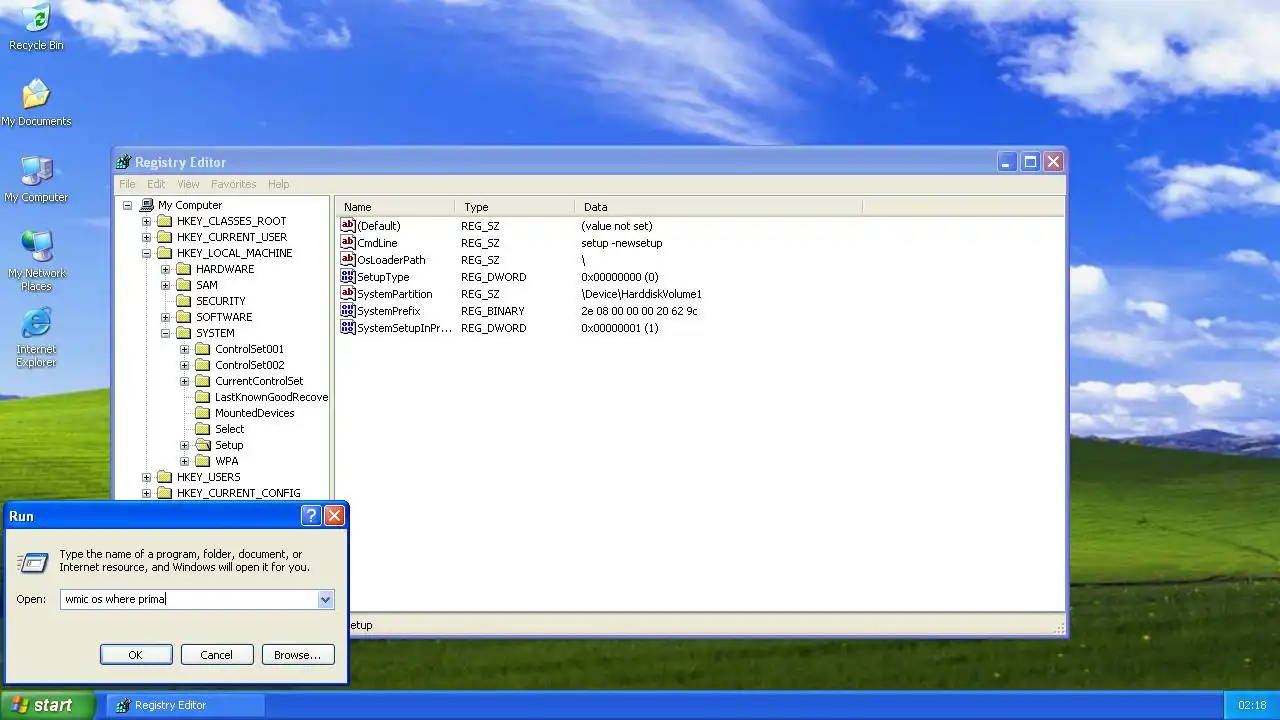Collapse the HKEY_LOCAL_MACHINE node

point(146,253)
